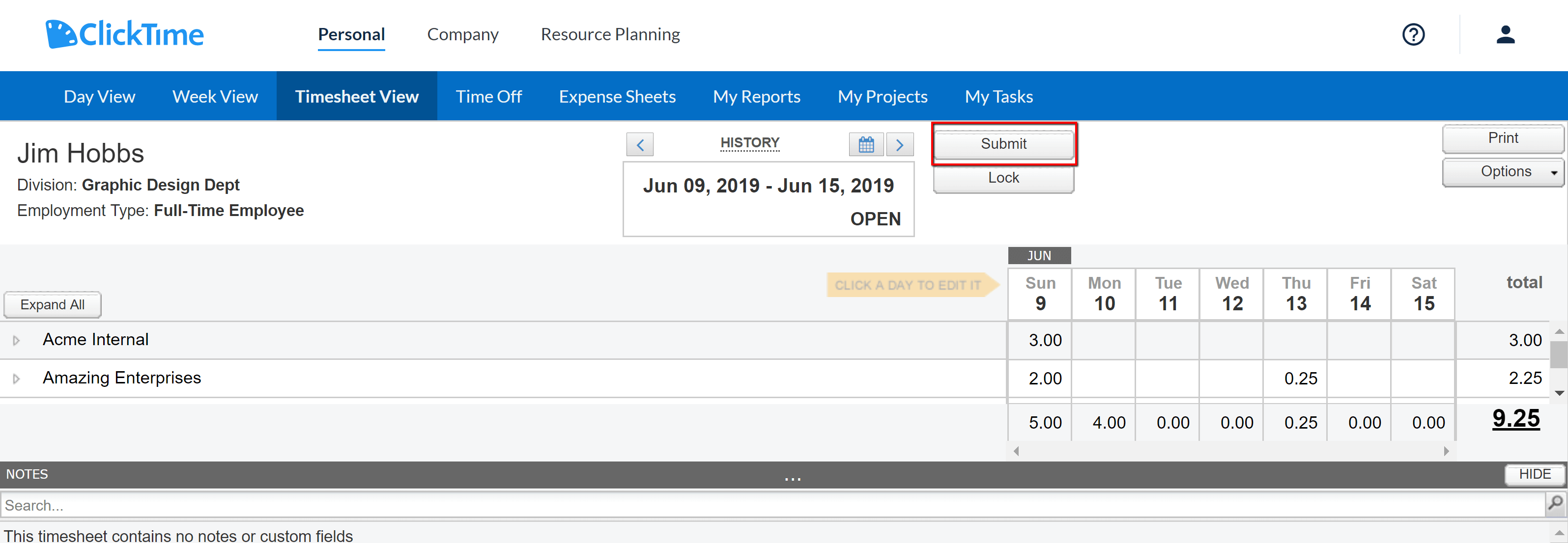Click Expand All button
The height and width of the screenshot is (543, 1568).
(x=53, y=304)
